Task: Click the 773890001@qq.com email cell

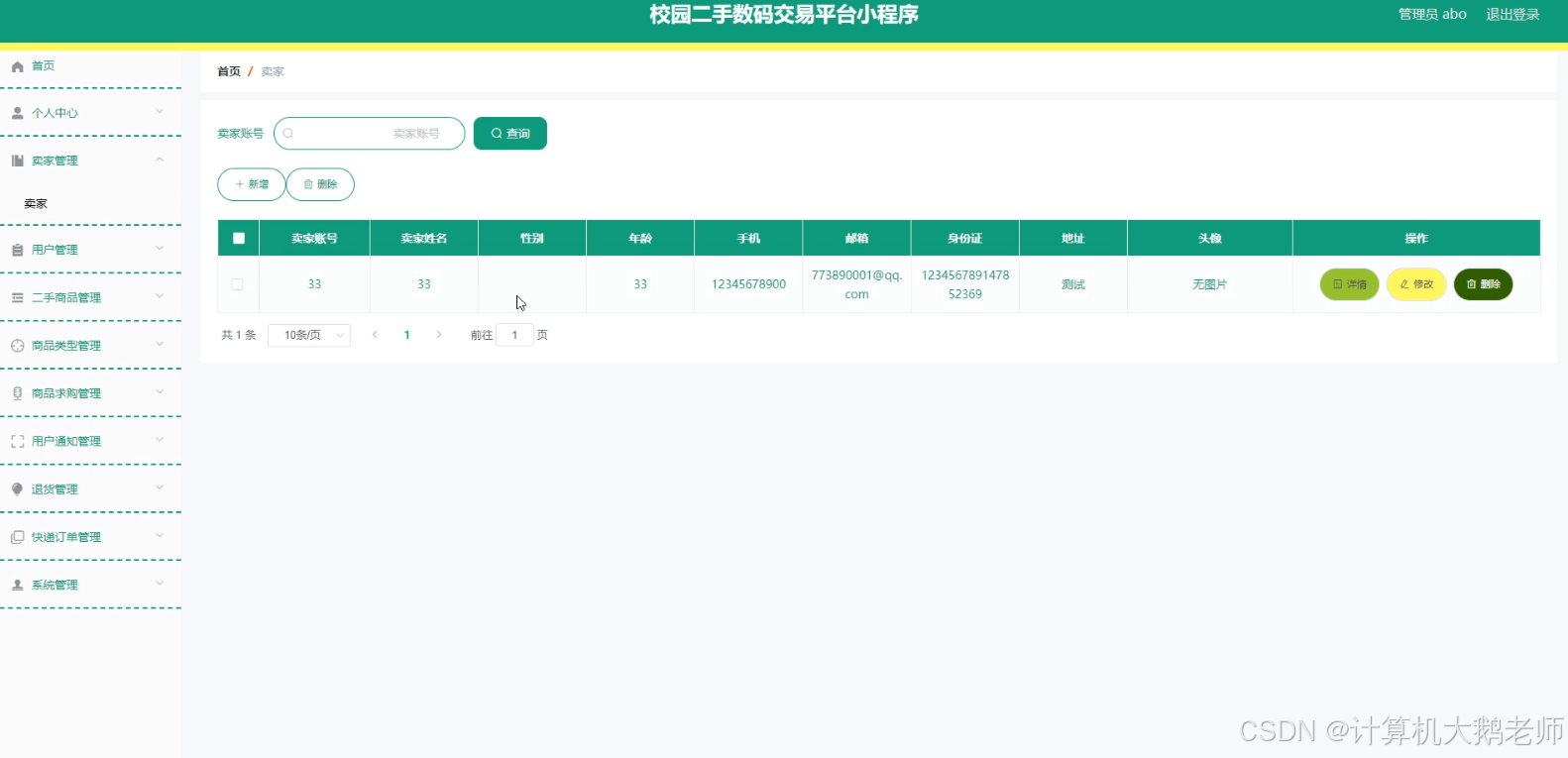Action: coord(856,284)
